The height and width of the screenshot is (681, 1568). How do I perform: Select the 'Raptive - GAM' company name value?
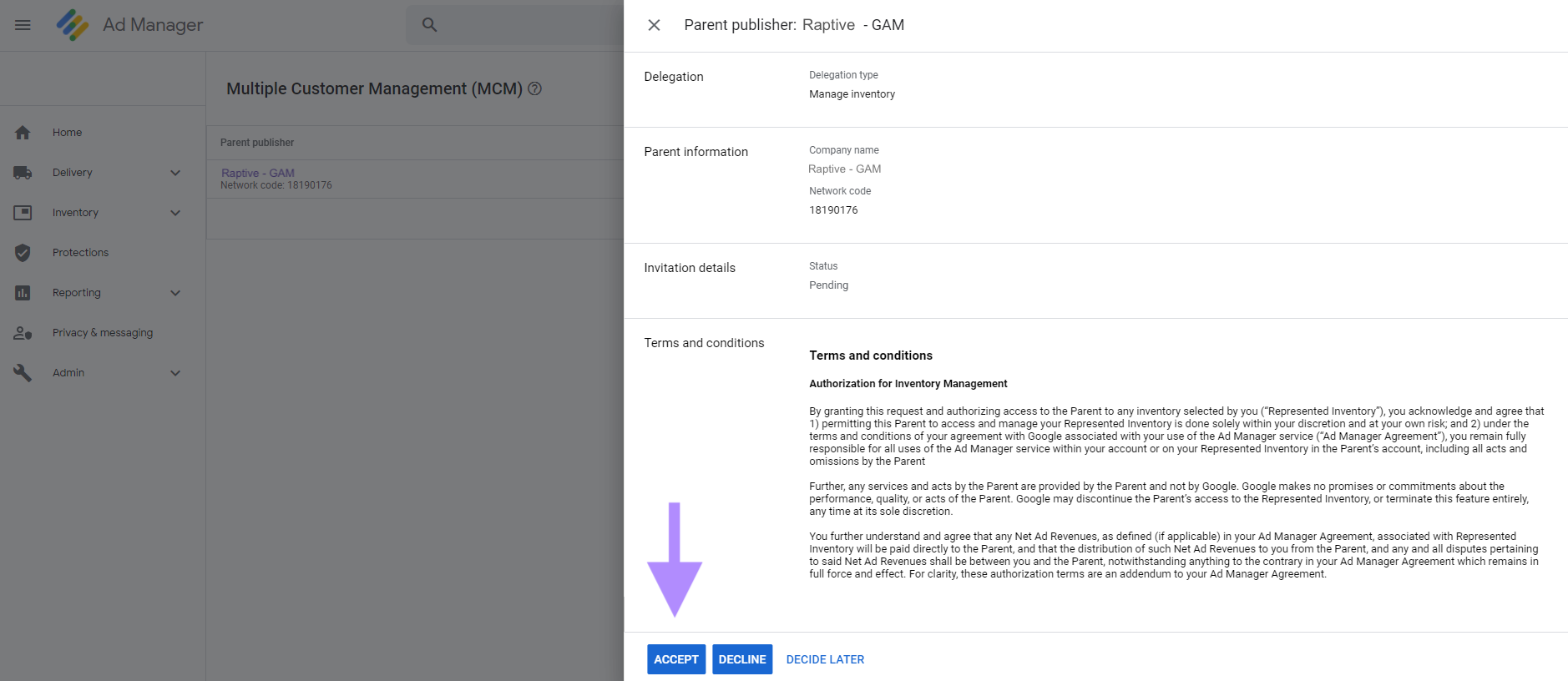845,169
